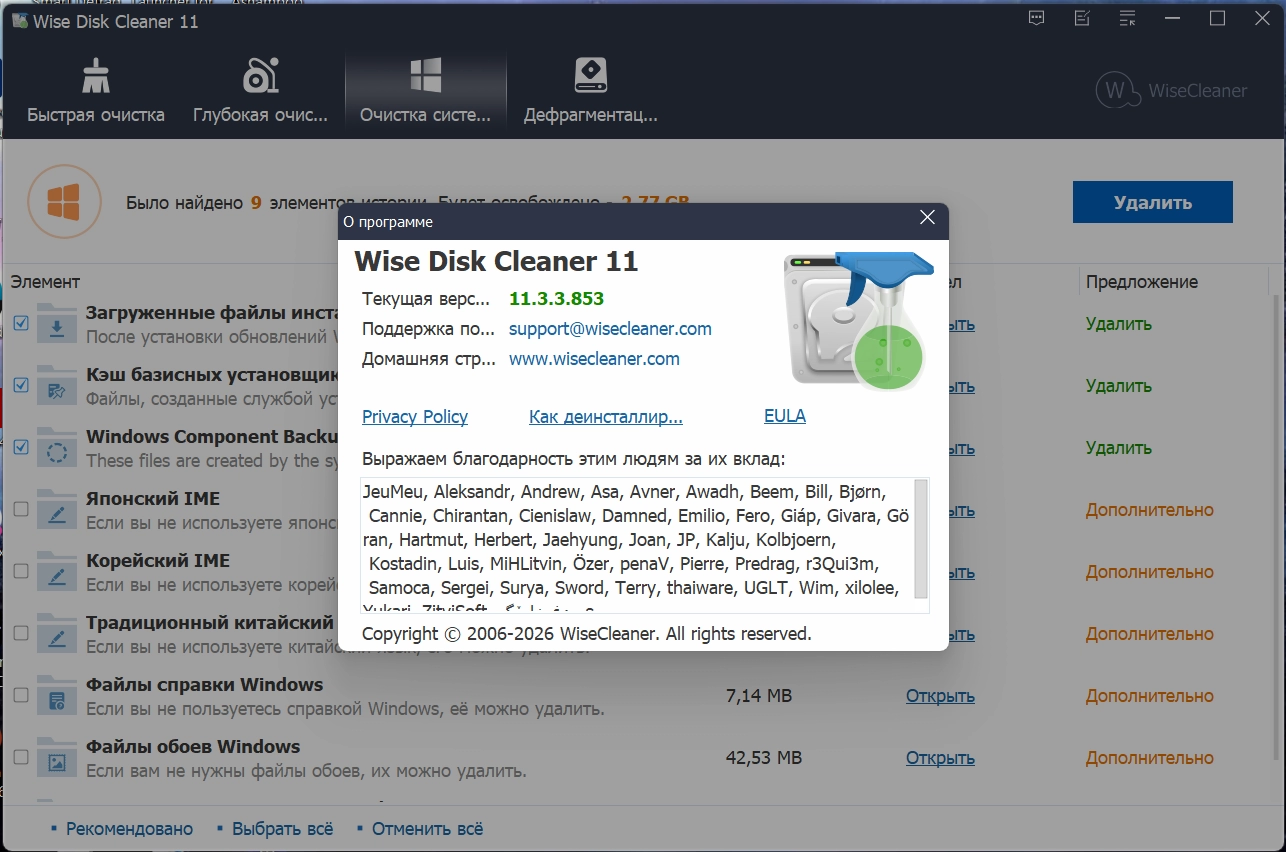This screenshot has width=1286, height=852.
Task: Click Дополнительно for Японский IME row
Action: coord(1150,510)
